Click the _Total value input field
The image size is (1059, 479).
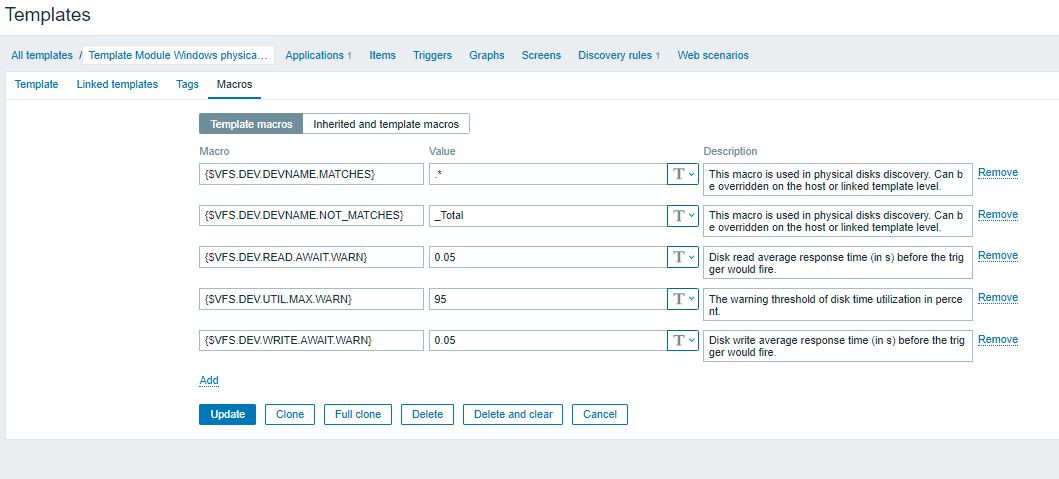(547, 215)
